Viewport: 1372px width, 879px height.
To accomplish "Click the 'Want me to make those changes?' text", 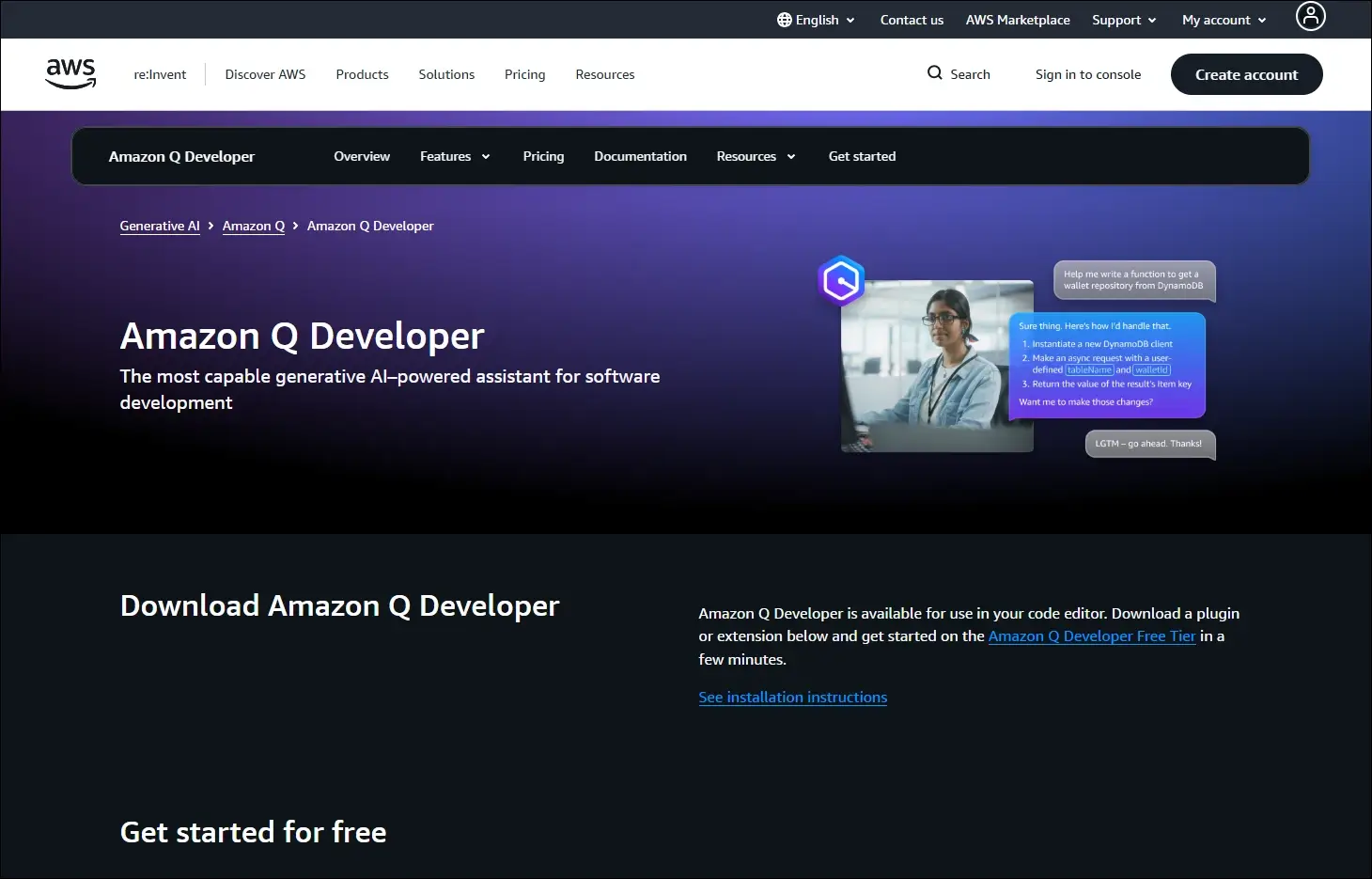I will (1085, 402).
